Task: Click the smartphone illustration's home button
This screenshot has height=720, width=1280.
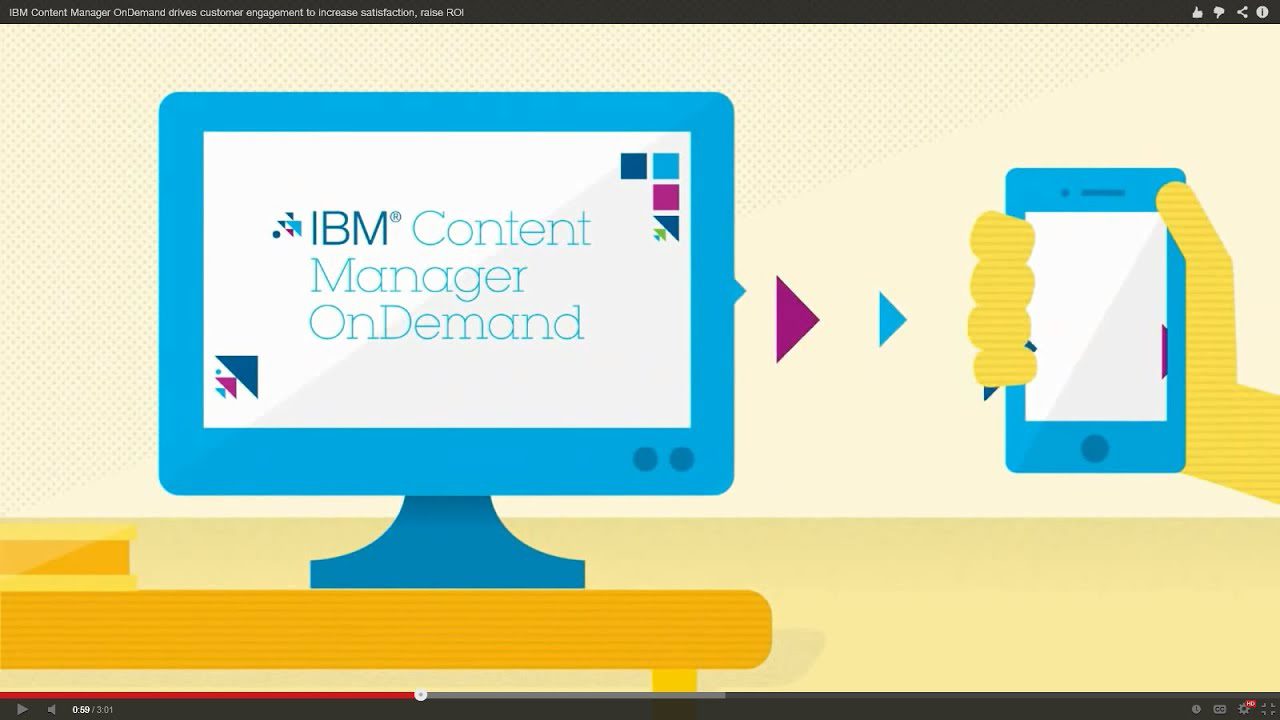Action: pyautogui.click(x=1095, y=448)
